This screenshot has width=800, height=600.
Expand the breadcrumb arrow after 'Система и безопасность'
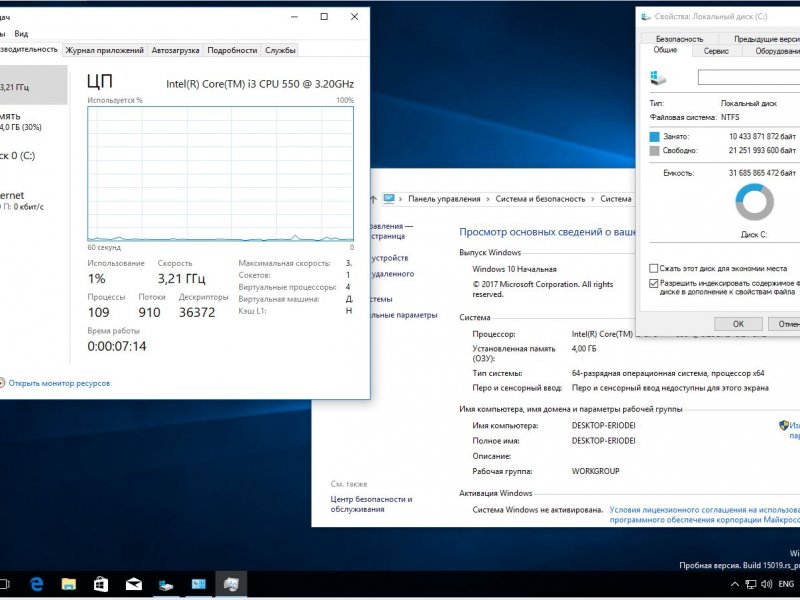tap(593, 199)
